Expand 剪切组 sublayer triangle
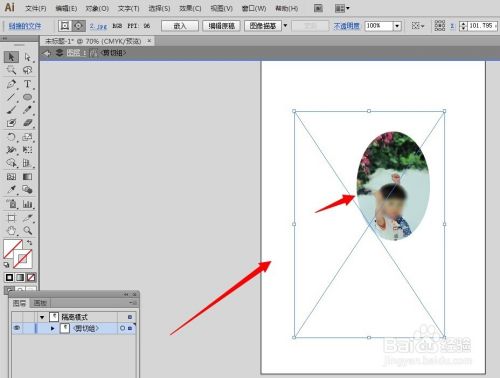The width and height of the screenshot is (500, 378). point(52,328)
